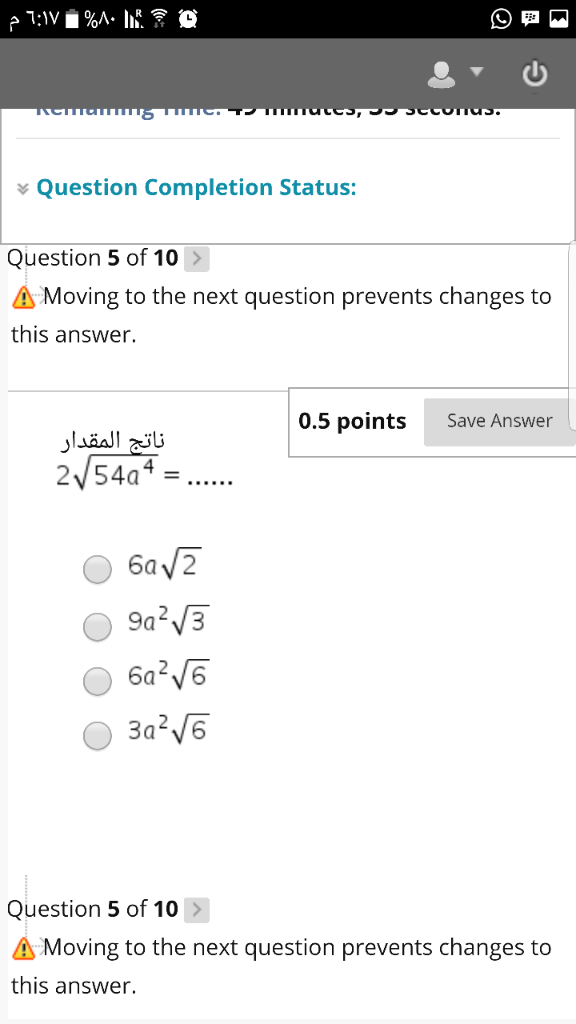Open WhatsApp notification icon in status bar
The image size is (576, 1024).
[500, 20]
